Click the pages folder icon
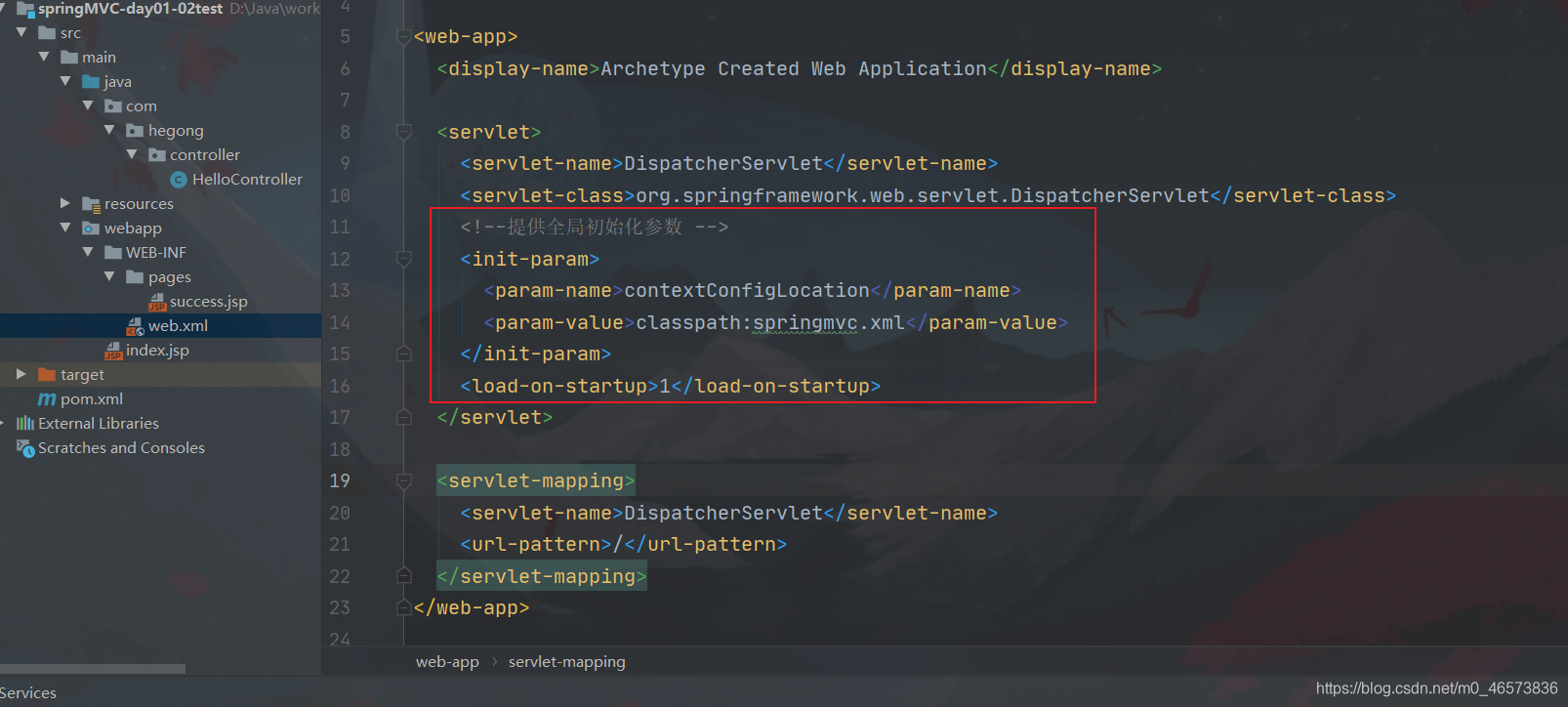Viewport: 1568px width, 707px height. (135, 276)
